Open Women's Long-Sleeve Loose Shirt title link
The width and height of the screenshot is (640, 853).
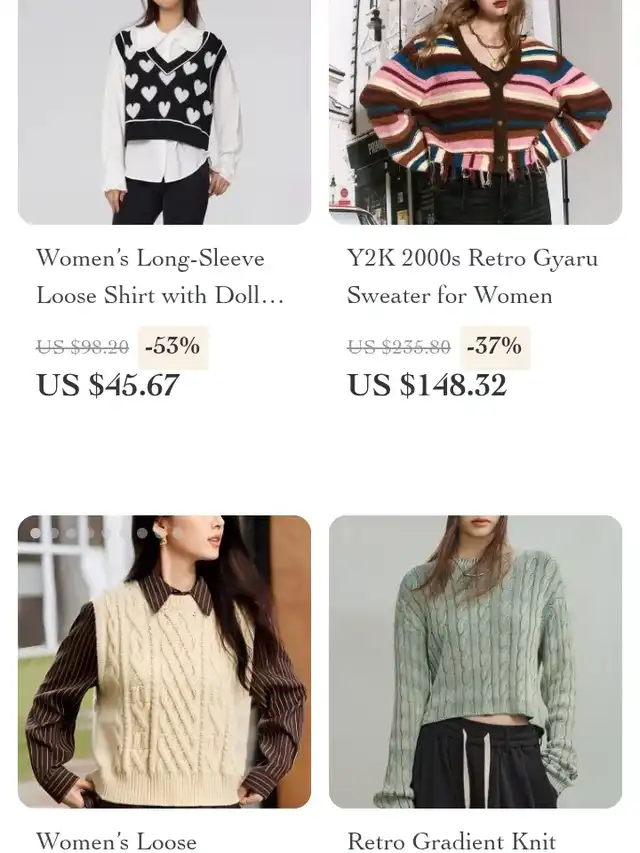tap(160, 276)
